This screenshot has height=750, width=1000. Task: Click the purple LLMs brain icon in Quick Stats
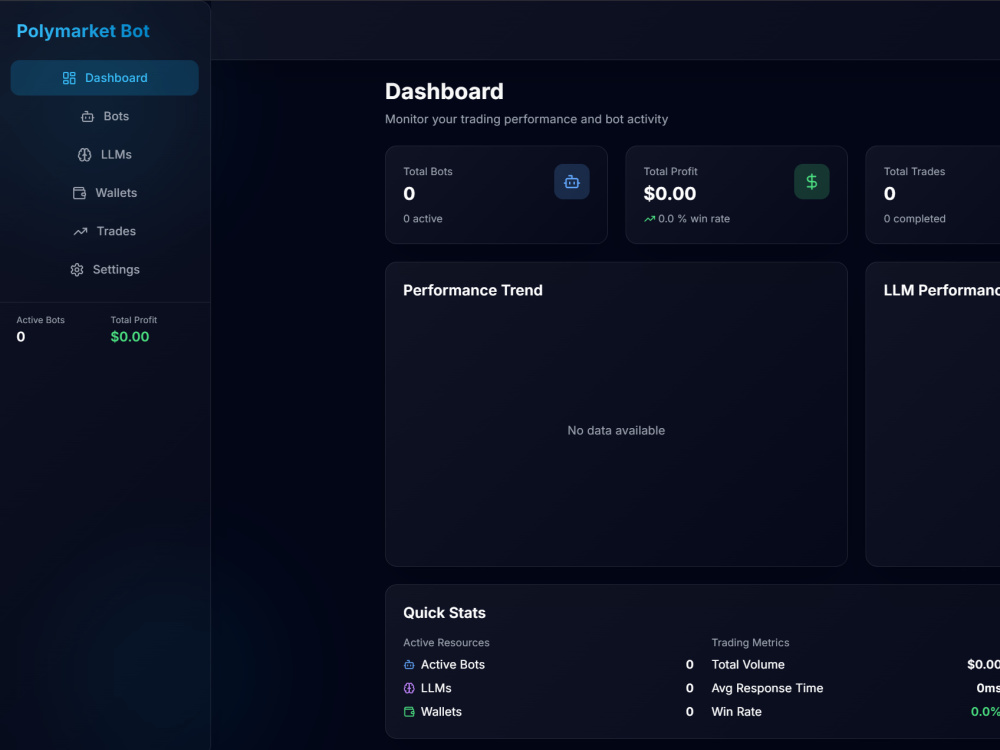[409, 688]
